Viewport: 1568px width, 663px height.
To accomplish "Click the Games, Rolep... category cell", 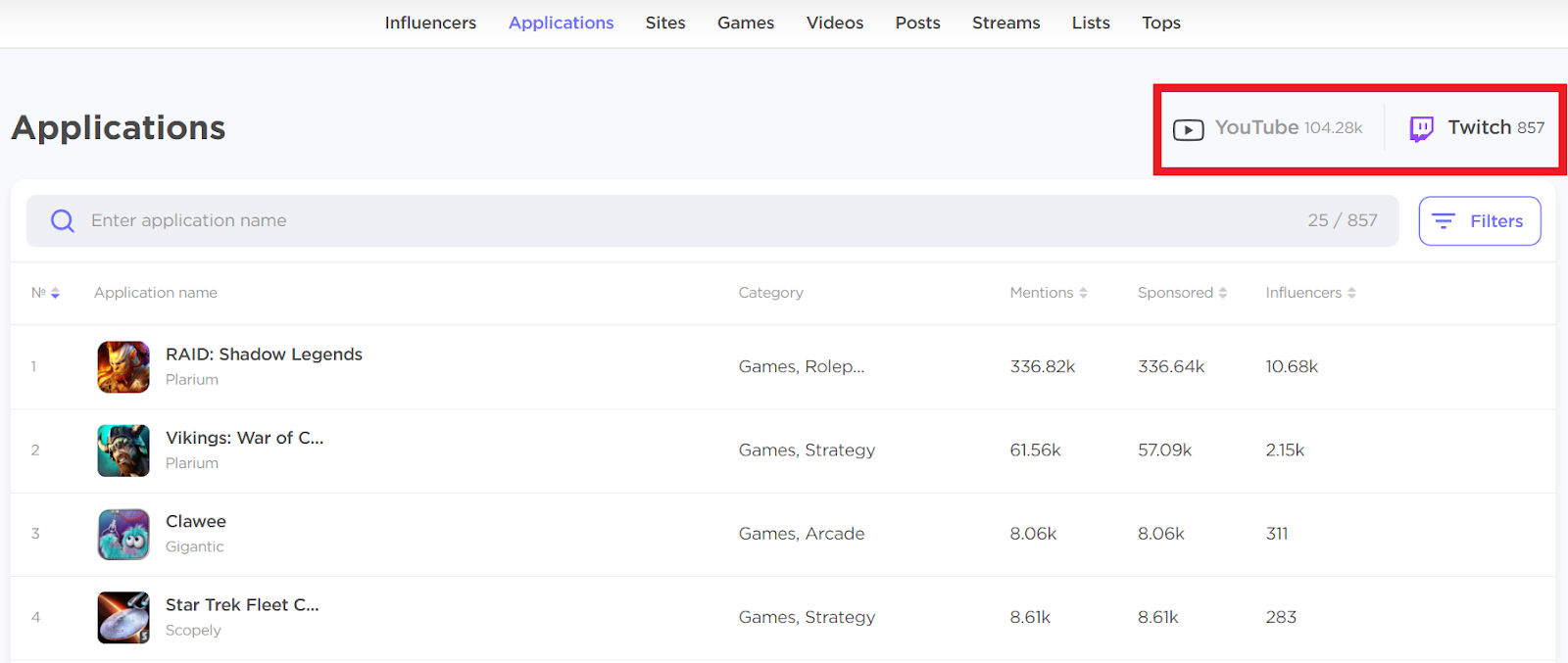I will [802, 367].
